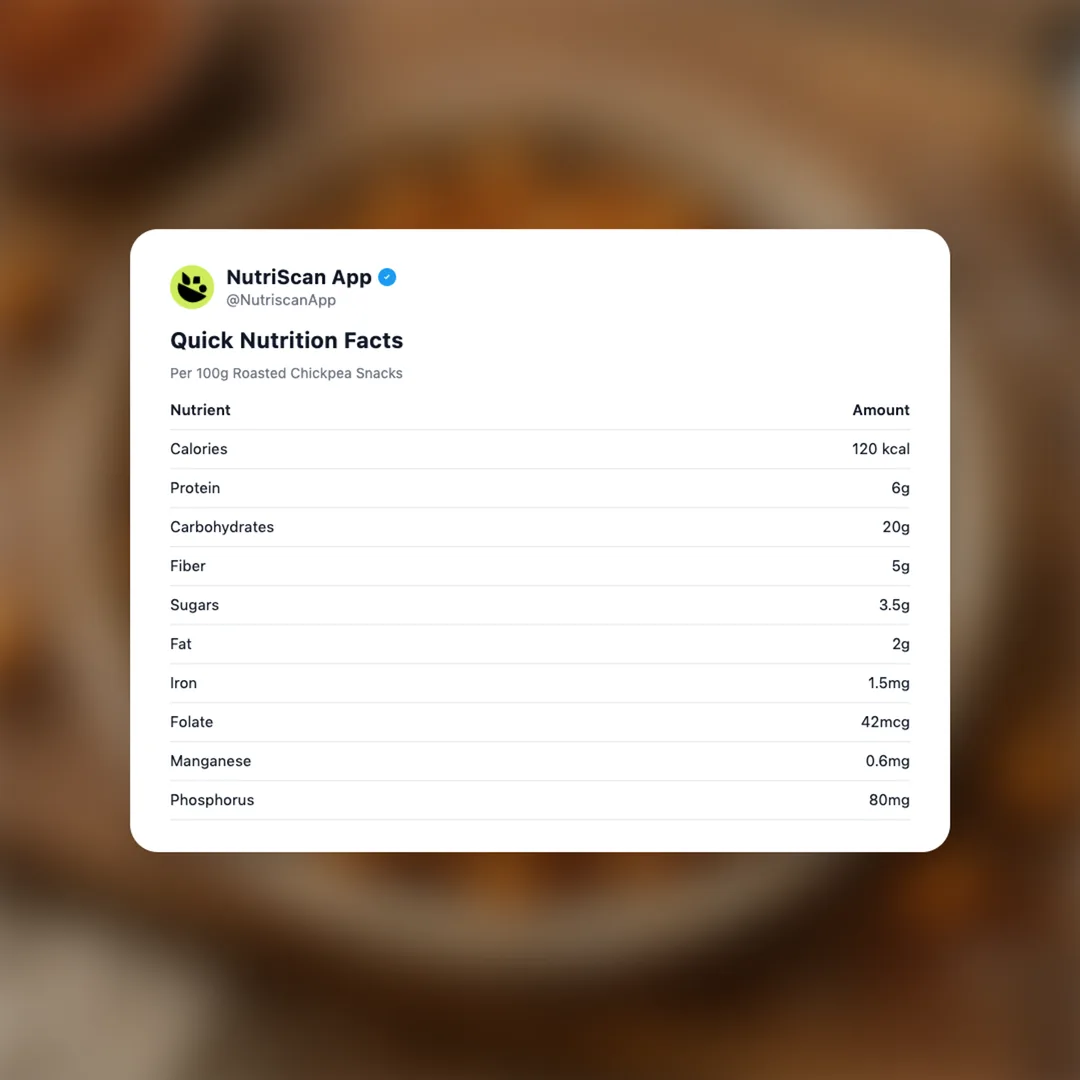This screenshot has height=1080, width=1080.
Task: Select the Quick Nutrition Facts heading
Action: (x=286, y=340)
